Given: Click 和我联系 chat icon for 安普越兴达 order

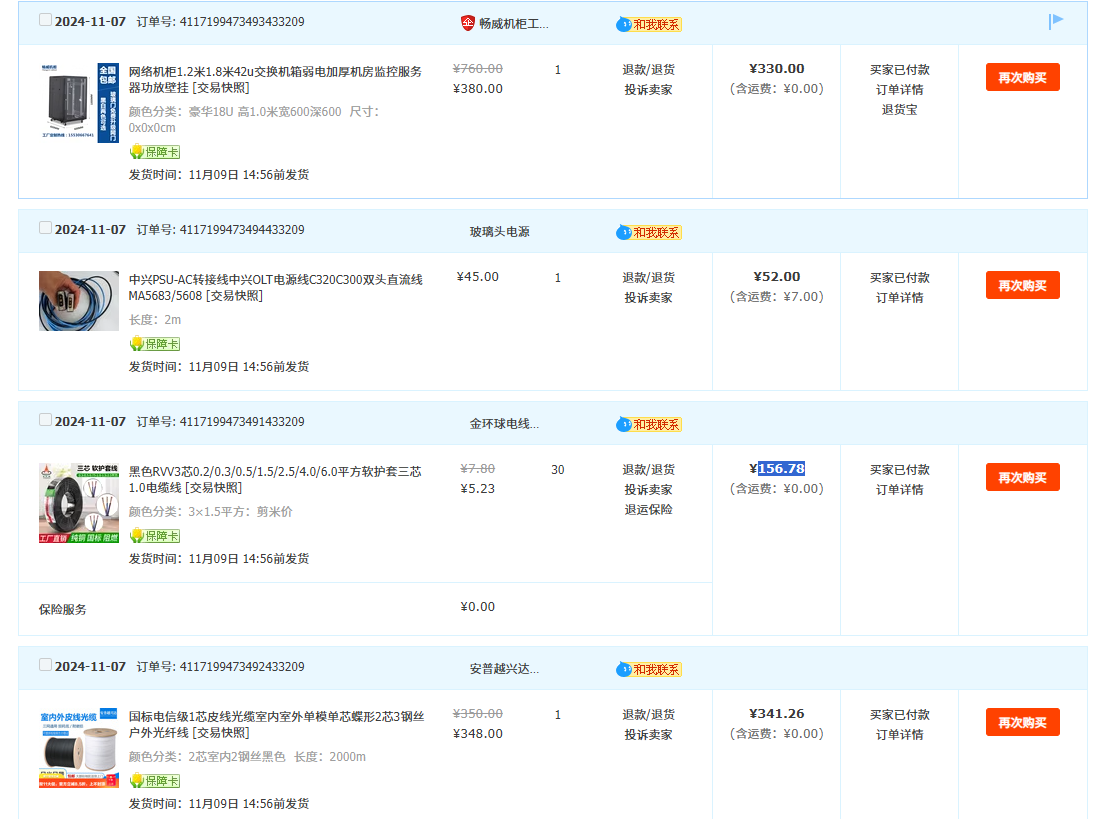Looking at the screenshot, I should [x=649, y=669].
